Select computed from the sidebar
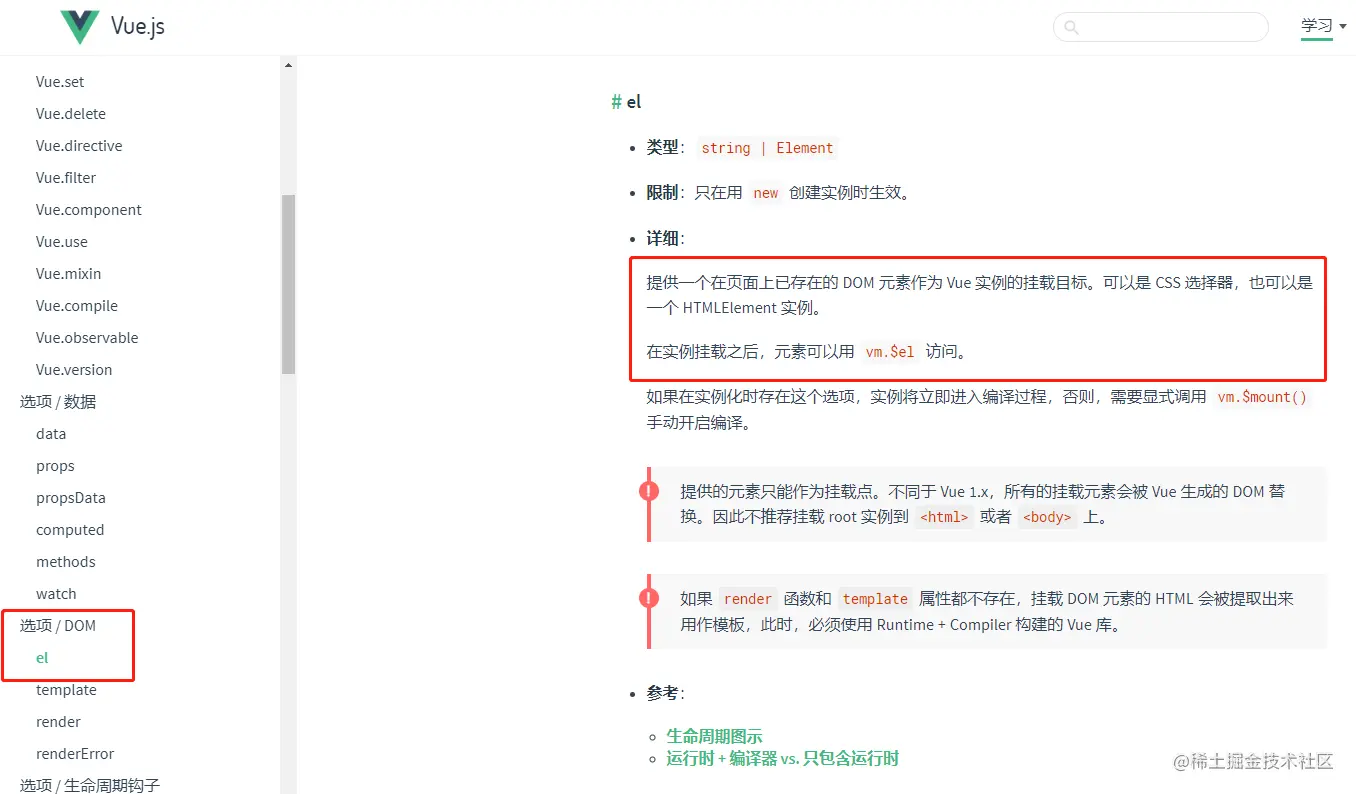The width and height of the screenshot is (1356, 794). 70,529
